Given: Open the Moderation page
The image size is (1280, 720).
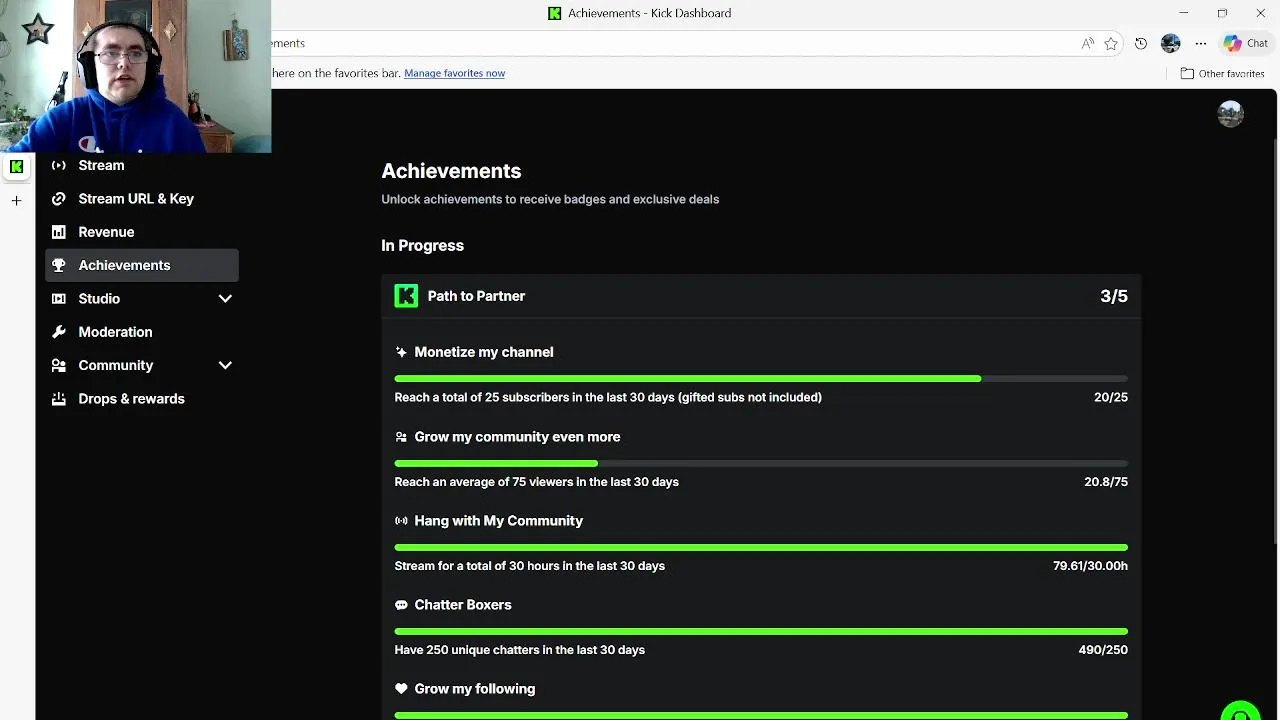Looking at the screenshot, I should point(141,332).
